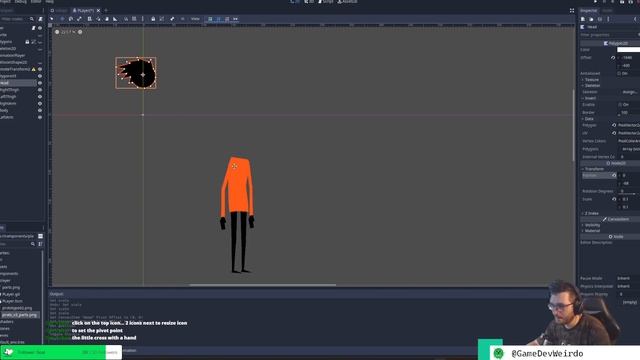This screenshot has height=360, width=640.
Task: Open skeleton bone options icon
Action: pyautogui.click(x=172, y=19)
